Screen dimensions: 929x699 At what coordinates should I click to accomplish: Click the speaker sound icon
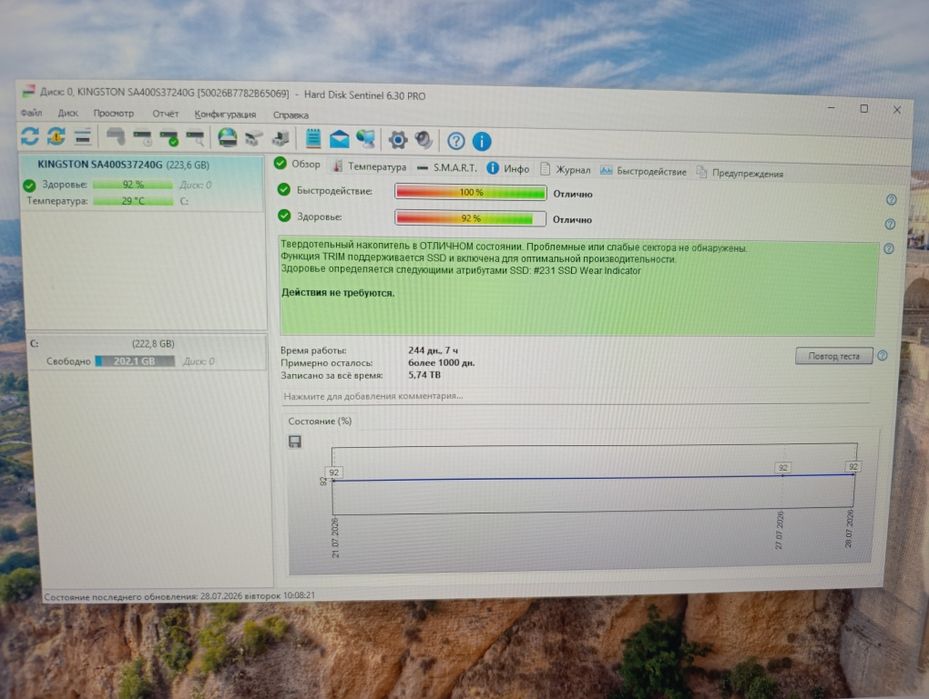[x=424, y=140]
